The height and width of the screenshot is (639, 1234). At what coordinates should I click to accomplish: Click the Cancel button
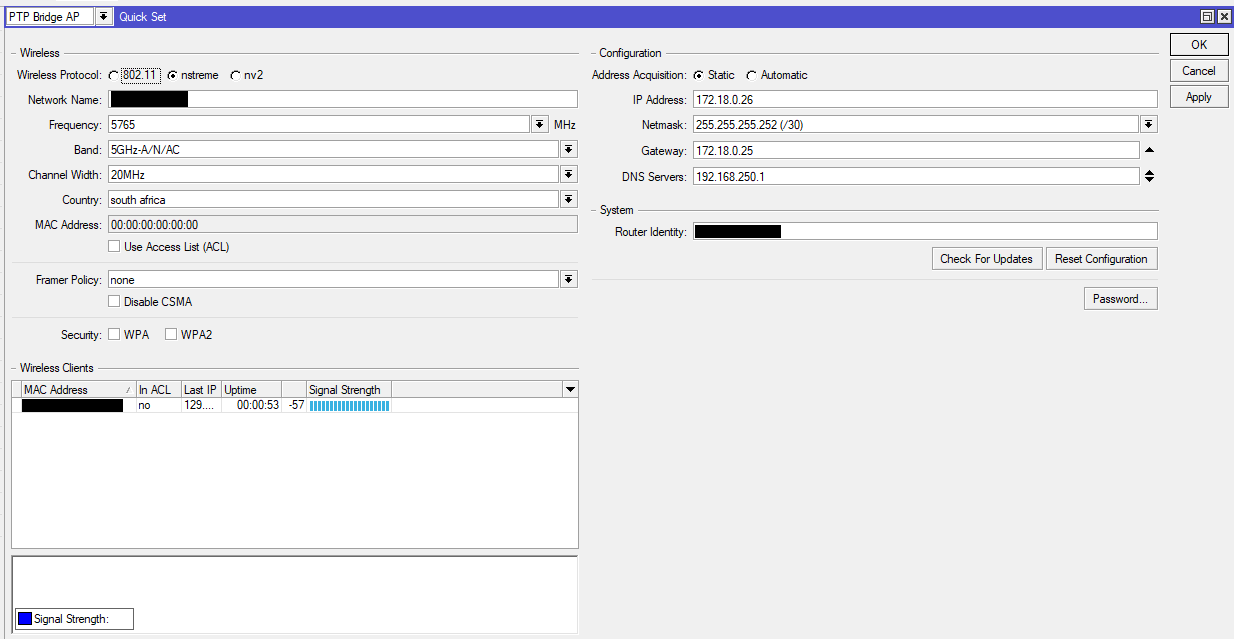click(1198, 71)
